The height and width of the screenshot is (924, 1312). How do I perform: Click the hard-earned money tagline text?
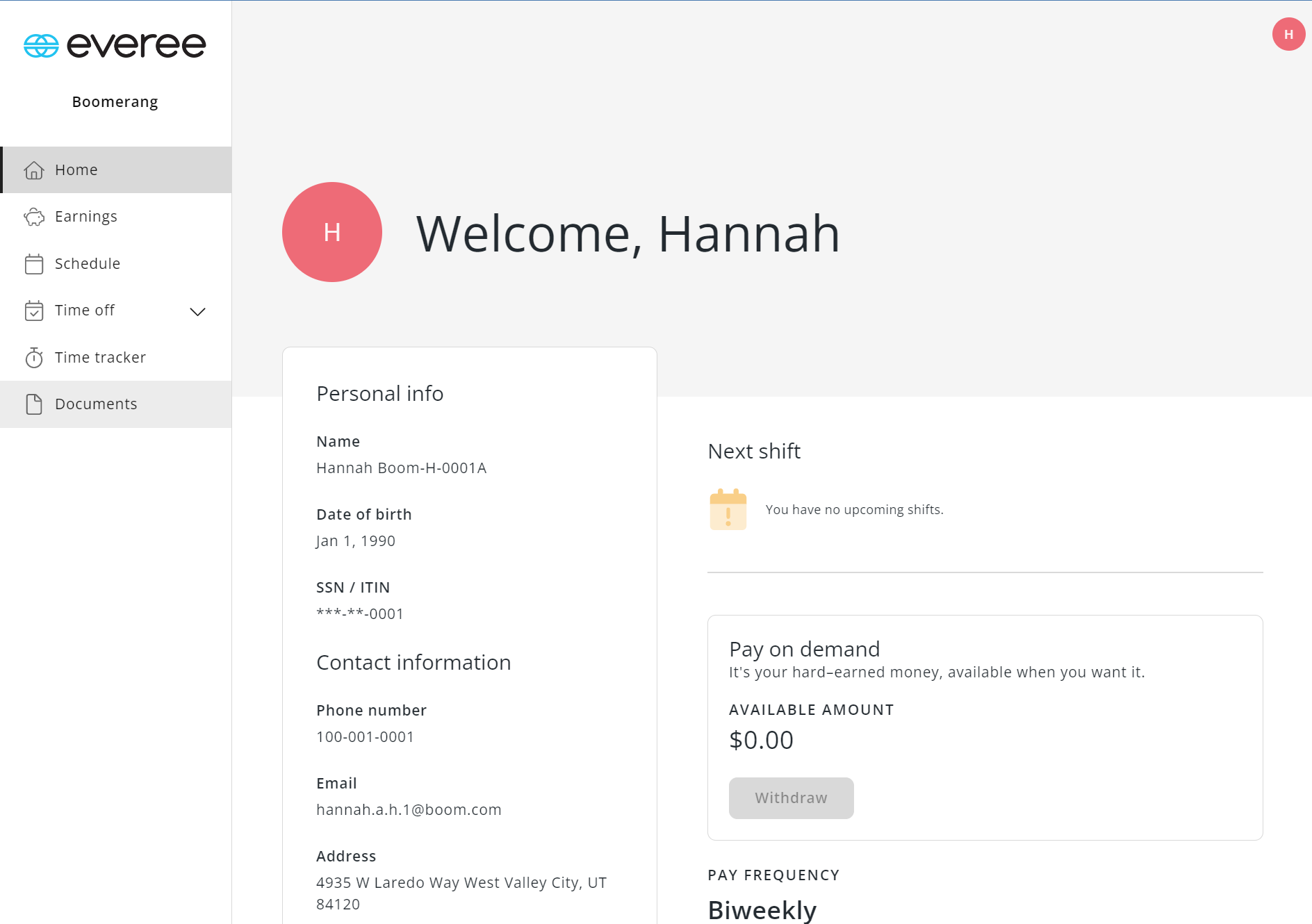(x=937, y=673)
